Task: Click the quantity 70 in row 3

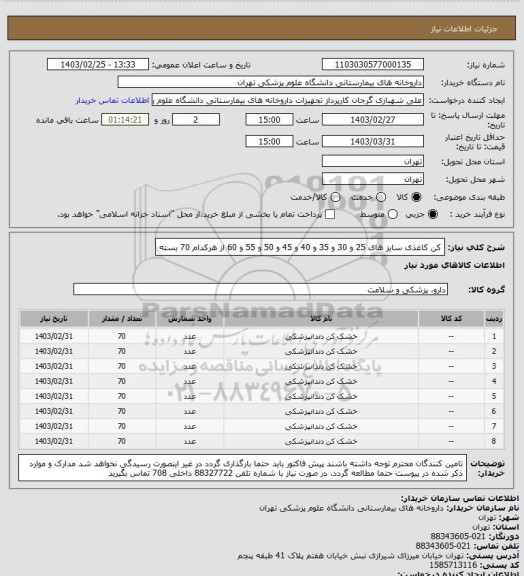Action: coord(122,366)
